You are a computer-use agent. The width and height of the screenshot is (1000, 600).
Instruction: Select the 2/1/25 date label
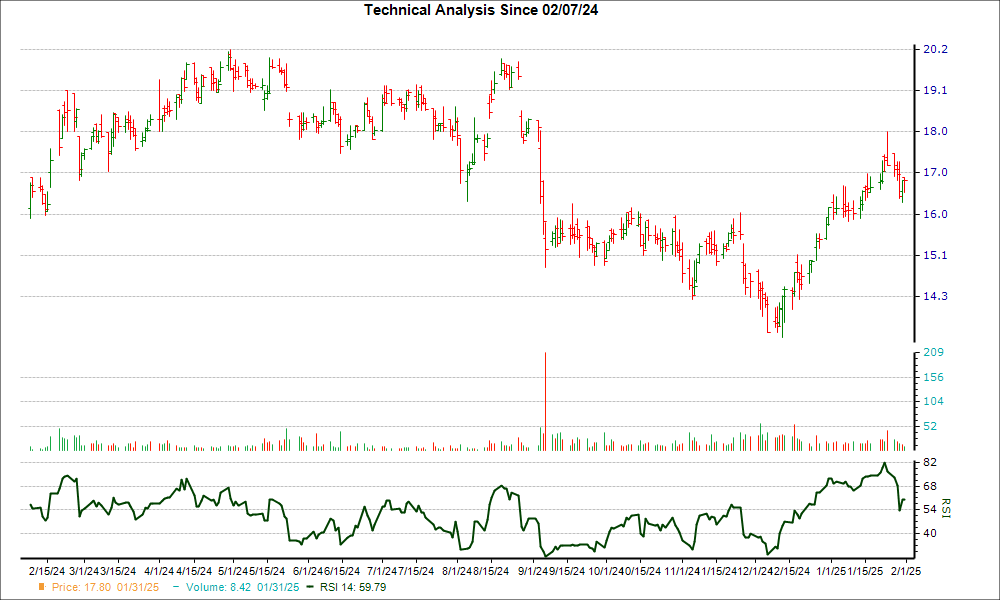coord(905,571)
